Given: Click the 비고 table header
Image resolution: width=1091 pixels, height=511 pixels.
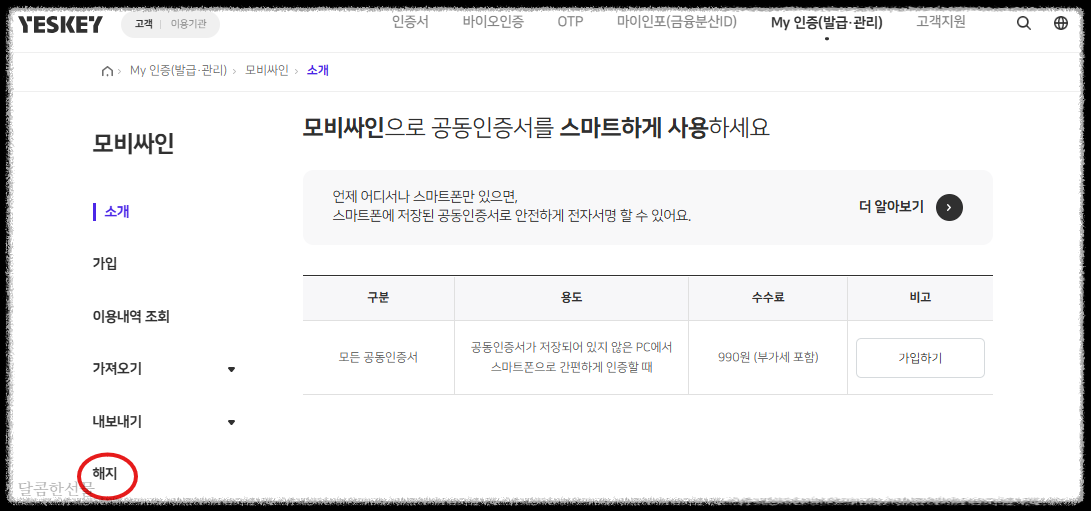Looking at the screenshot, I should click(920, 298).
